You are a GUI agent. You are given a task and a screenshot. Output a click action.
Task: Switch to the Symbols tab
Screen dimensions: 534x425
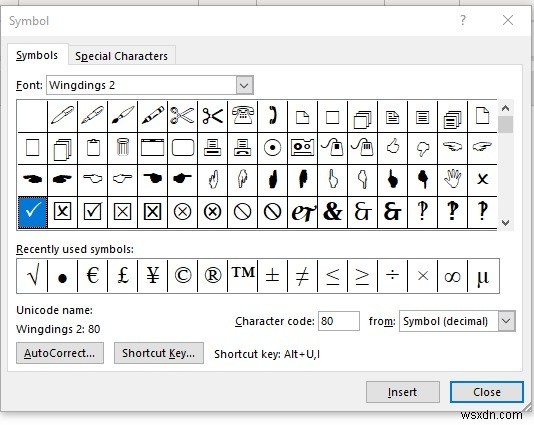tap(37, 55)
